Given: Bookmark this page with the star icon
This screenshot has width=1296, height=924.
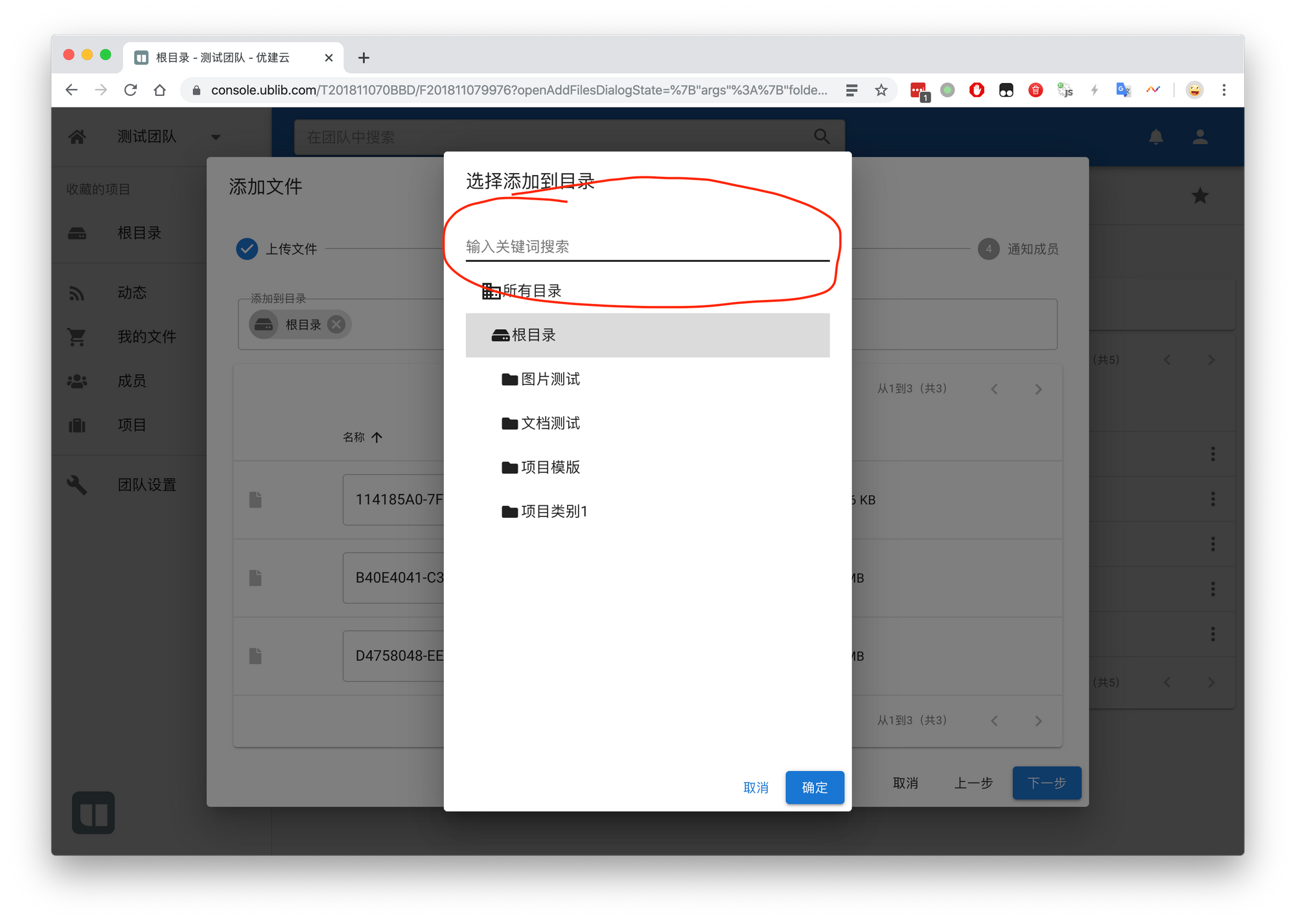Looking at the screenshot, I should coord(881,90).
